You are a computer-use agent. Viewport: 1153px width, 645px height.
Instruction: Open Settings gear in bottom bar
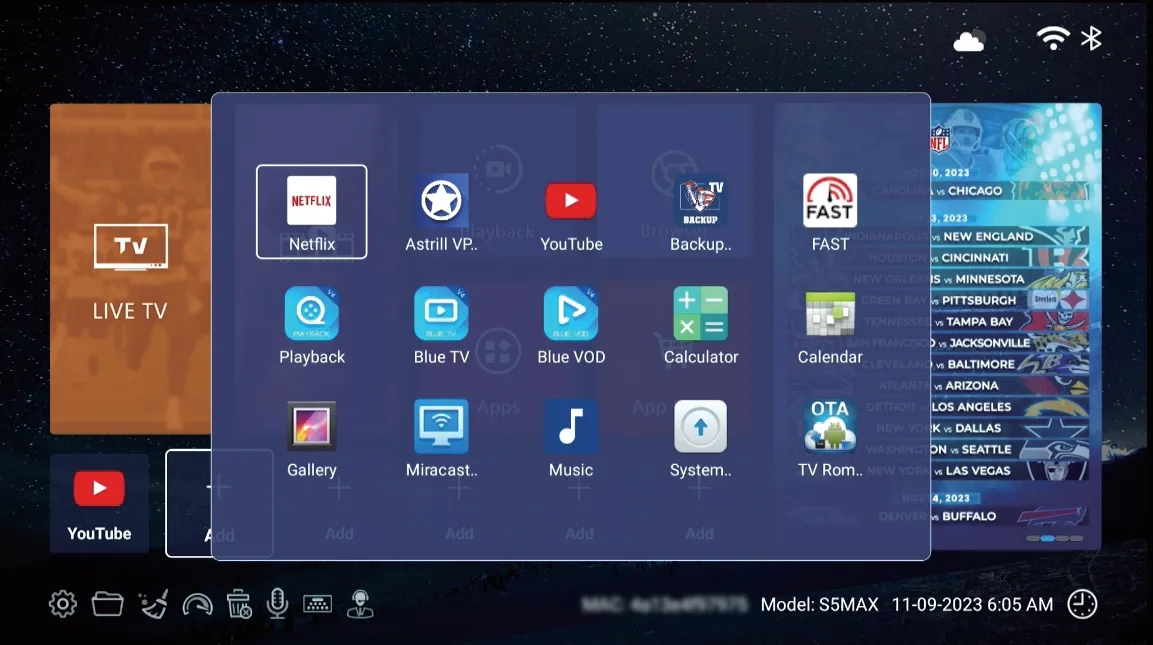tap(63, 605)
